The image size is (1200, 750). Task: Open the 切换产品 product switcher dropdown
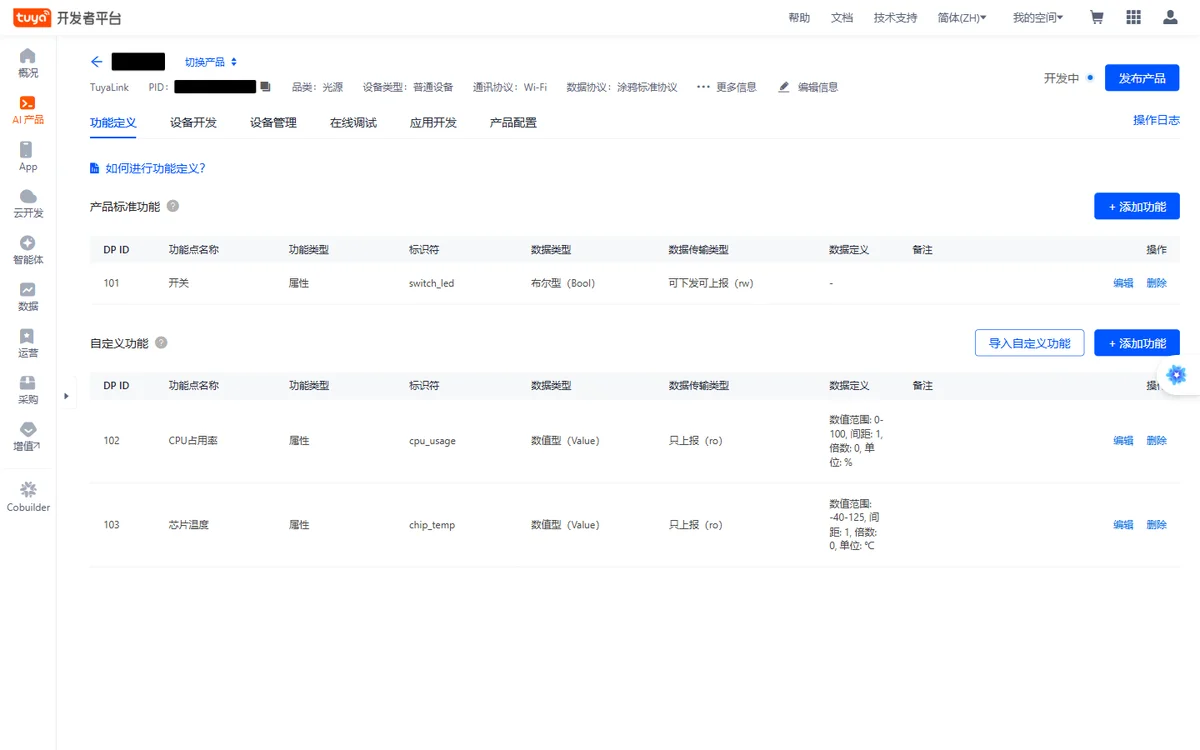211,62
